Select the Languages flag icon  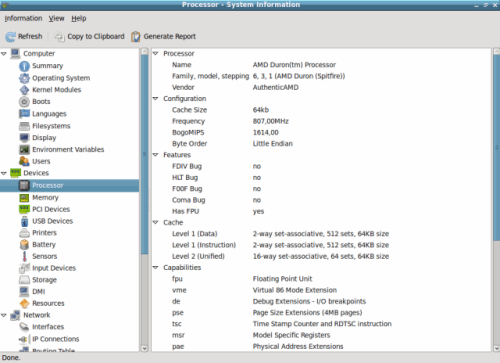[x=24, y=114]
